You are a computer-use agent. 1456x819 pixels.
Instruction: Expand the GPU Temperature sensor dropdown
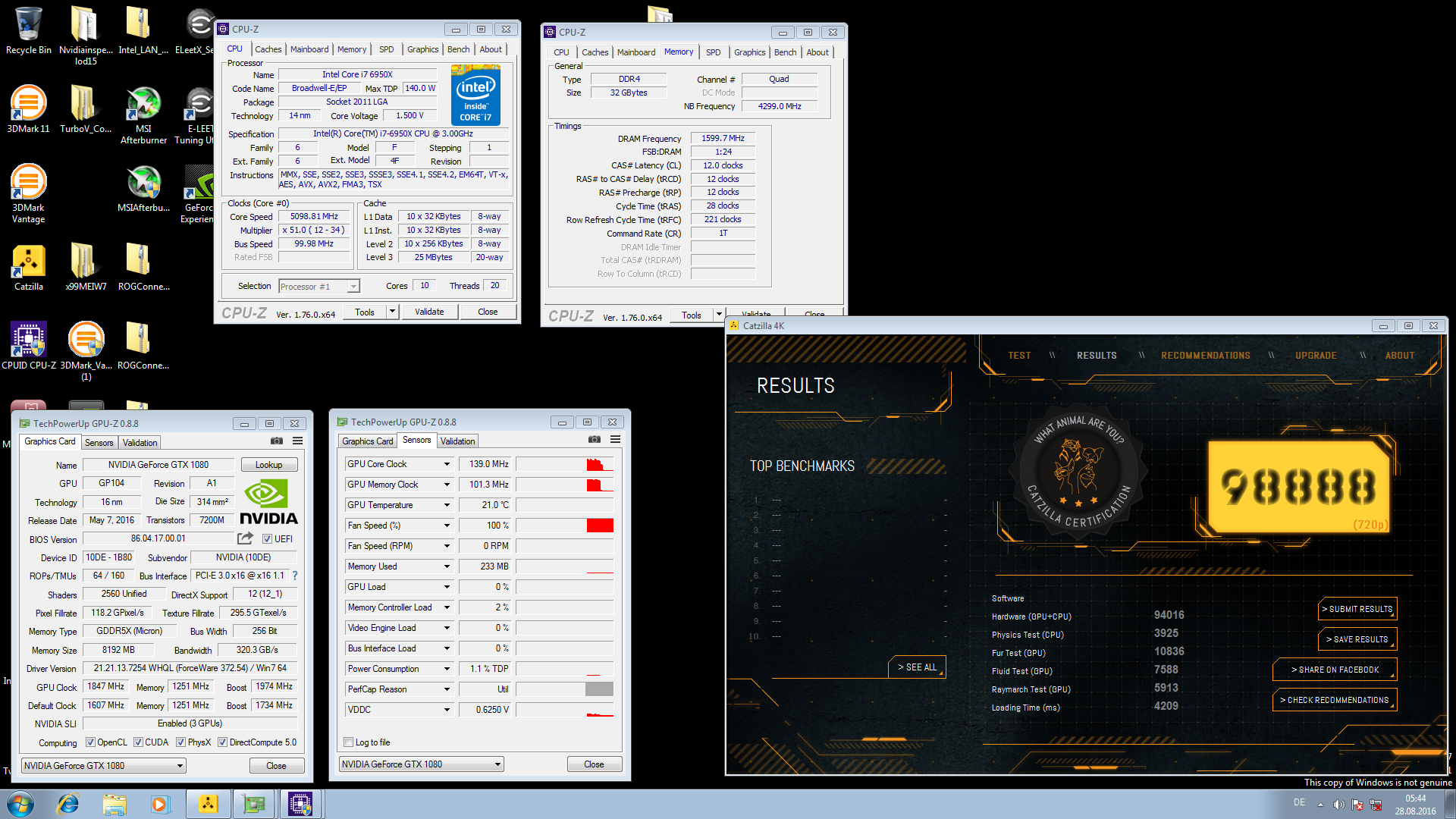pyautogui.click(x=447, y=505)
